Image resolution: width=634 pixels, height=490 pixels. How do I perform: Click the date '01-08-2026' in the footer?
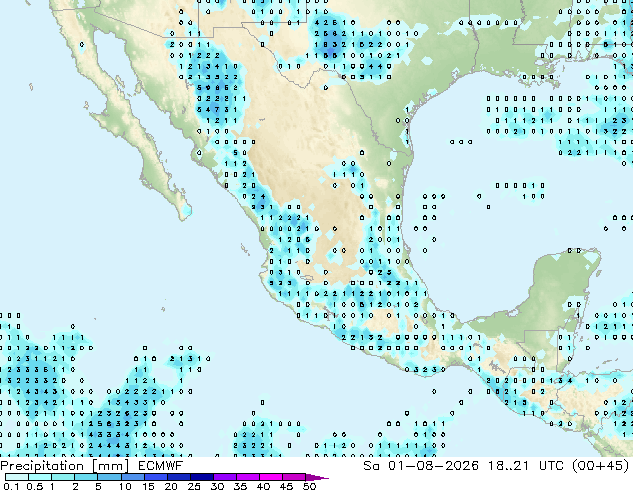(433, 466)
